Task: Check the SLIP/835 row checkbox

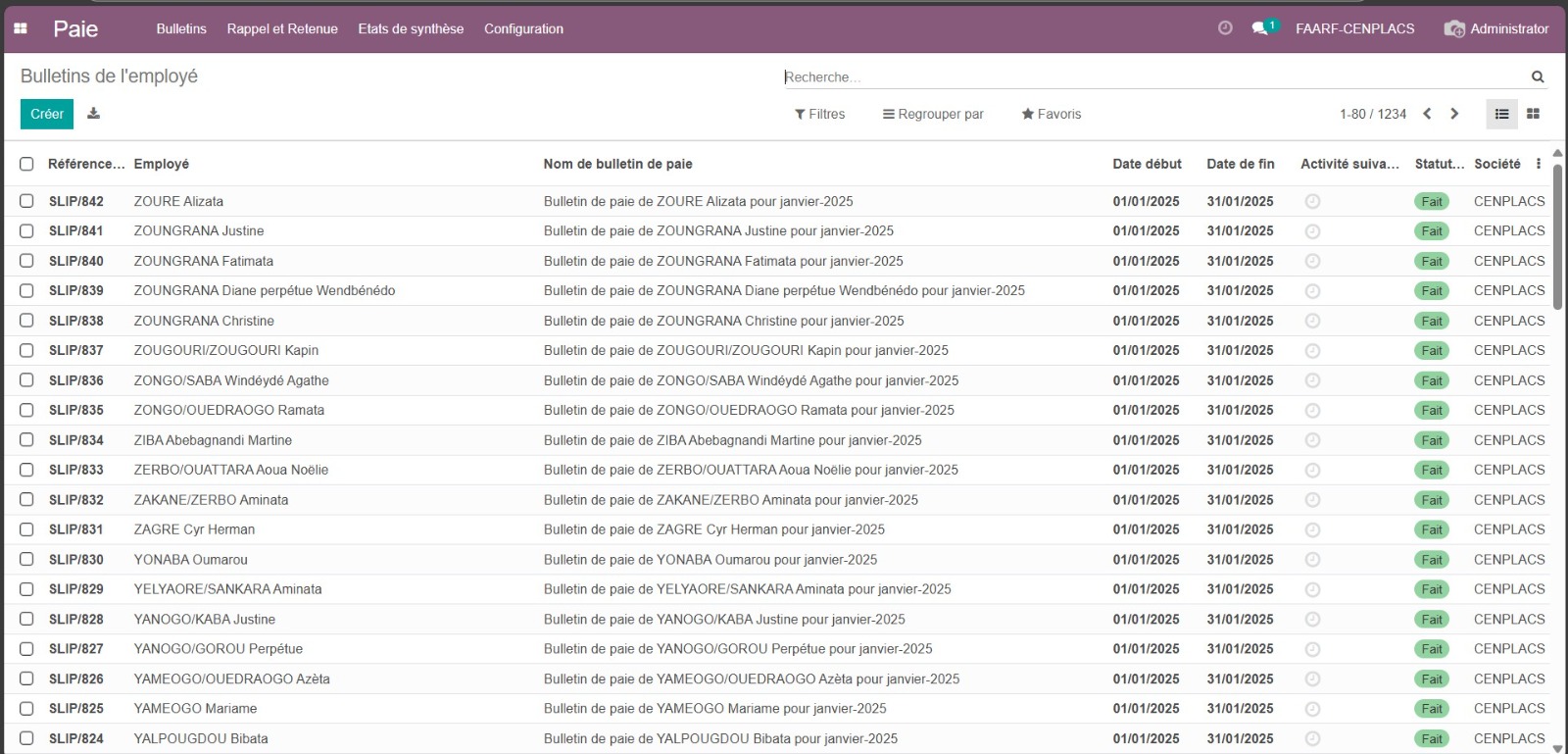Action: pos(26,410)
